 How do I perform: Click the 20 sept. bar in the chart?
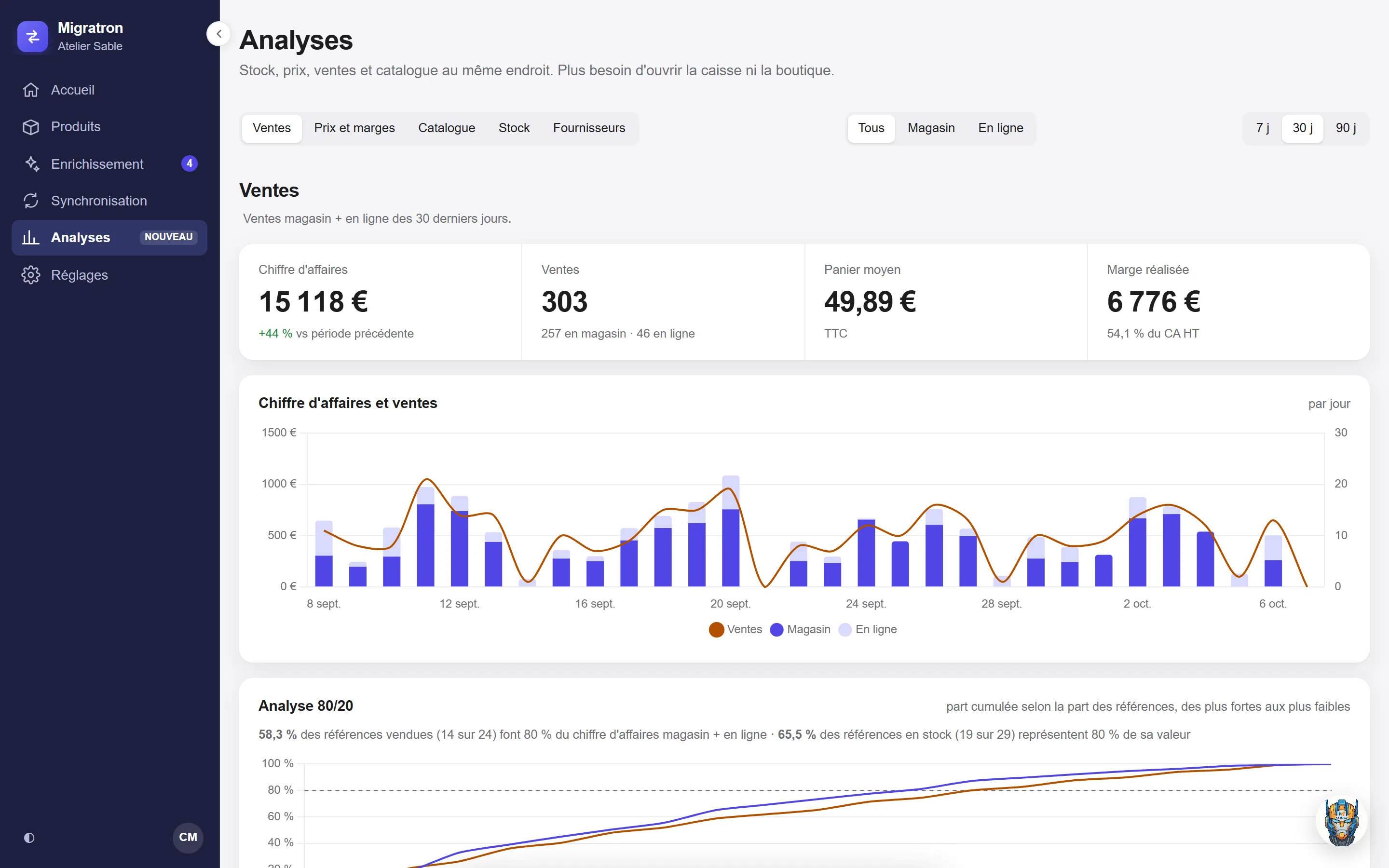click(x=731, y=531)
